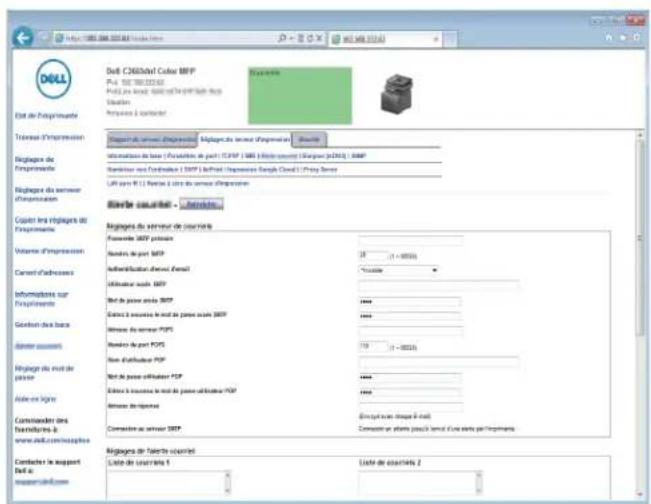Click the Utilisateur accès SMTP field
Screen dimensions: 651x504
click(439, 285)
